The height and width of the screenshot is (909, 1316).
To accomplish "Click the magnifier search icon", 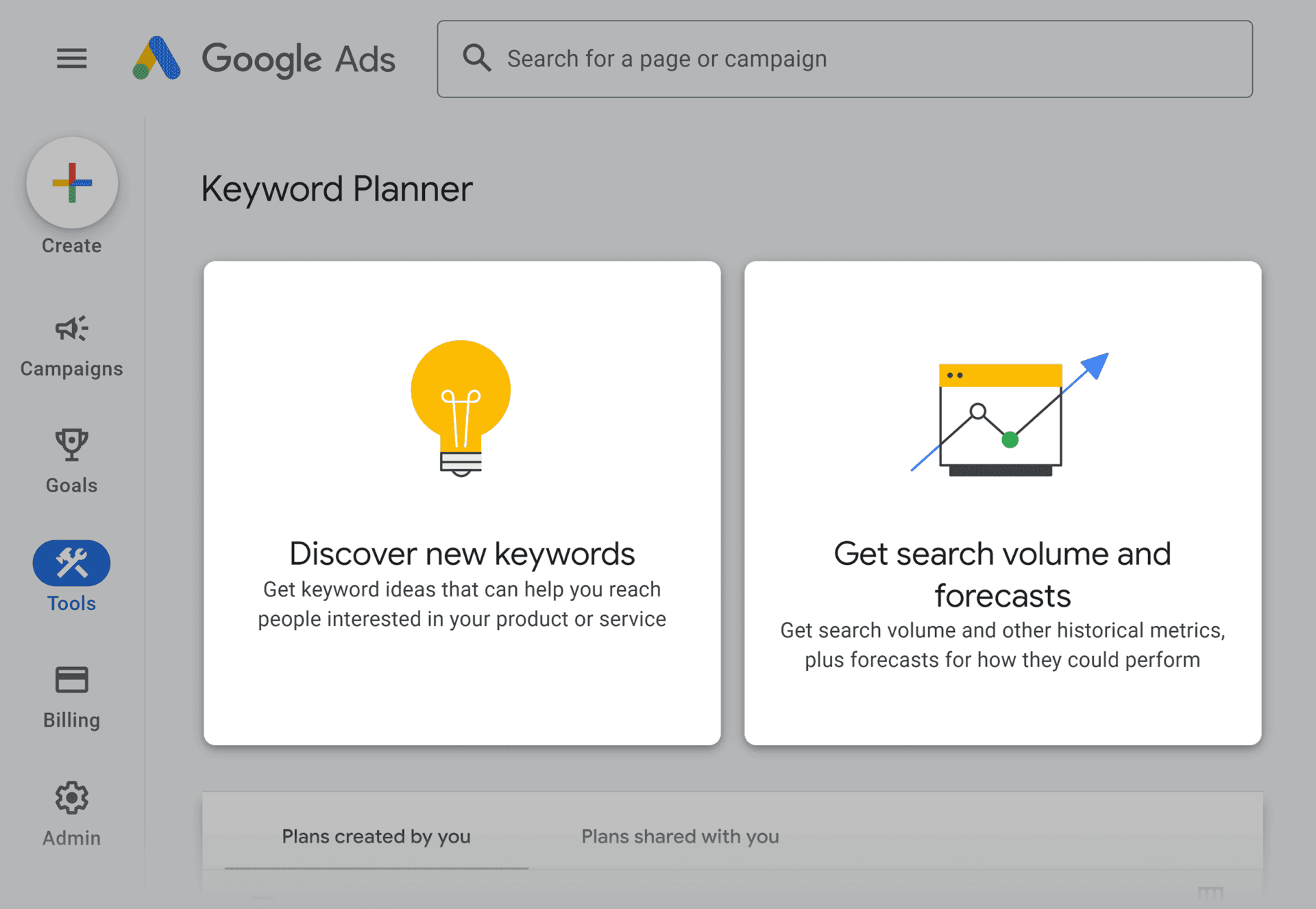I will pos(476,58).
